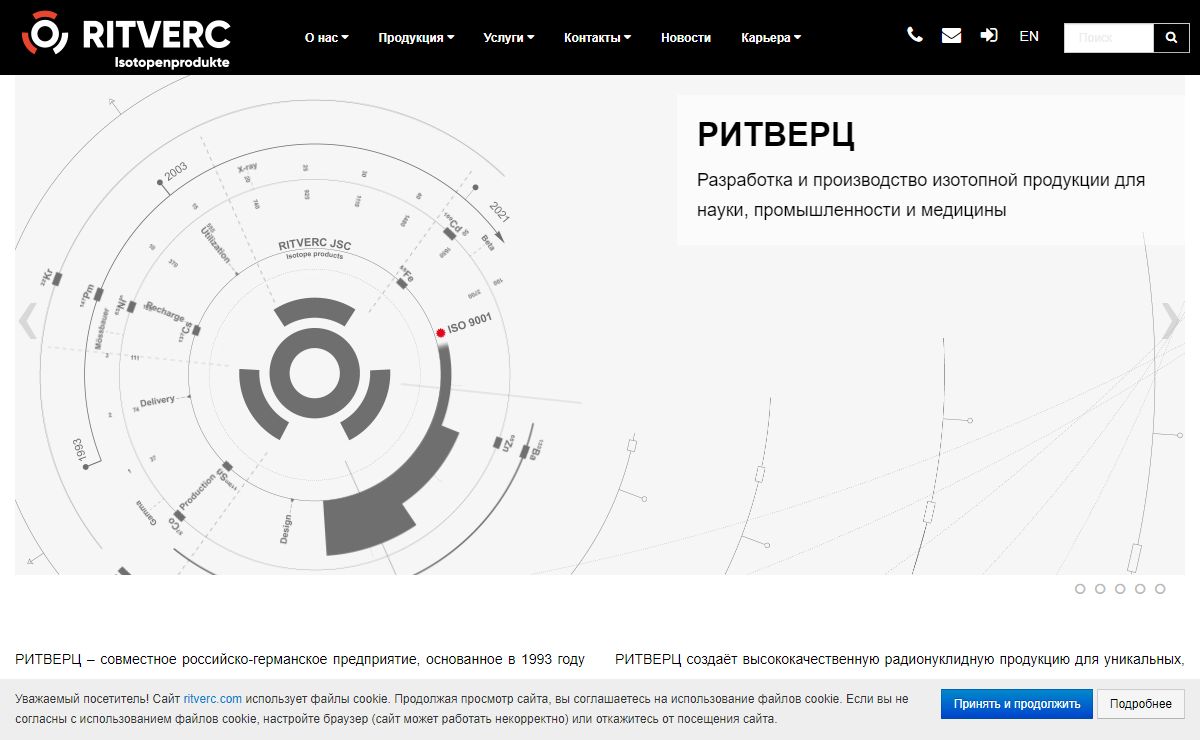Open the Карьера dropdown menu

point(771,38)
